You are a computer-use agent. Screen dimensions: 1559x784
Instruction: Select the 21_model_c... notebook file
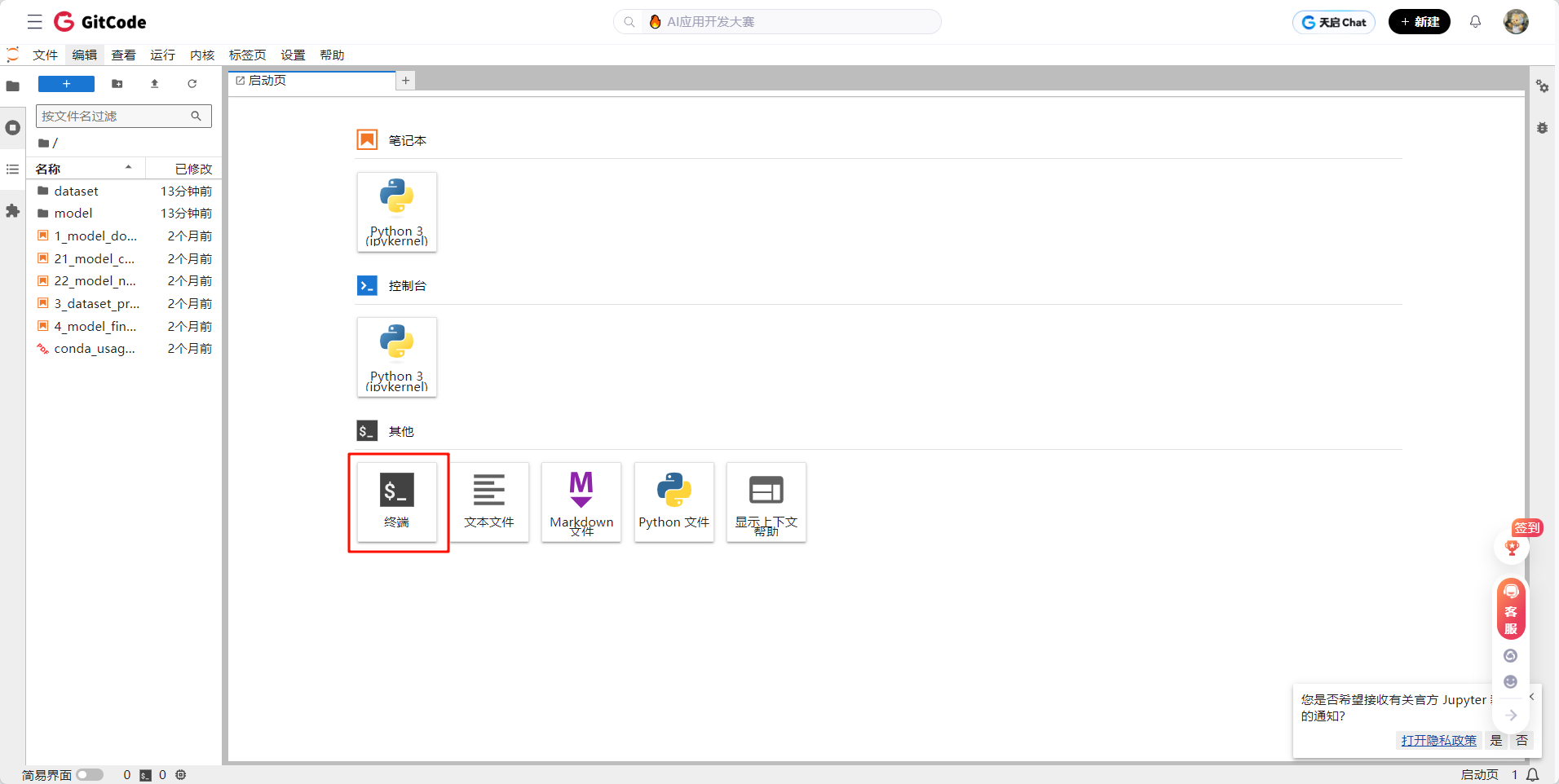tap(124, 258)
